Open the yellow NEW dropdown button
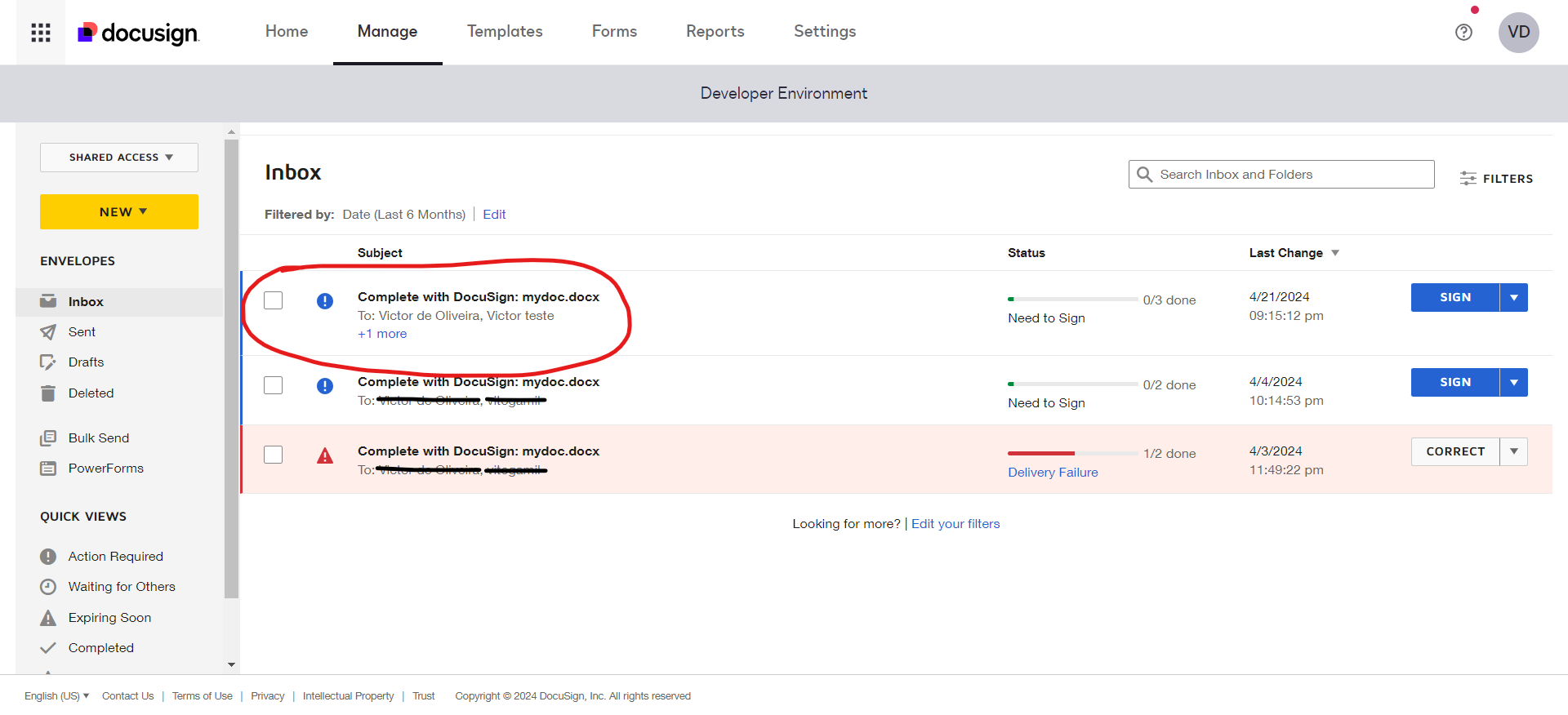The width and height of the screenshot is (1568, 715). [x=119, y=211]
